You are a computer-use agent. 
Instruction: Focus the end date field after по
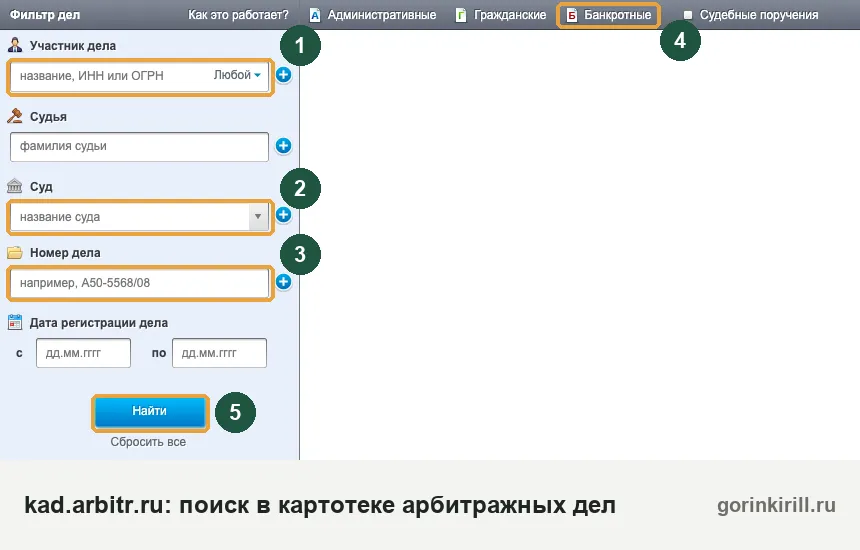pyautogui.click(x=219, y=353)
